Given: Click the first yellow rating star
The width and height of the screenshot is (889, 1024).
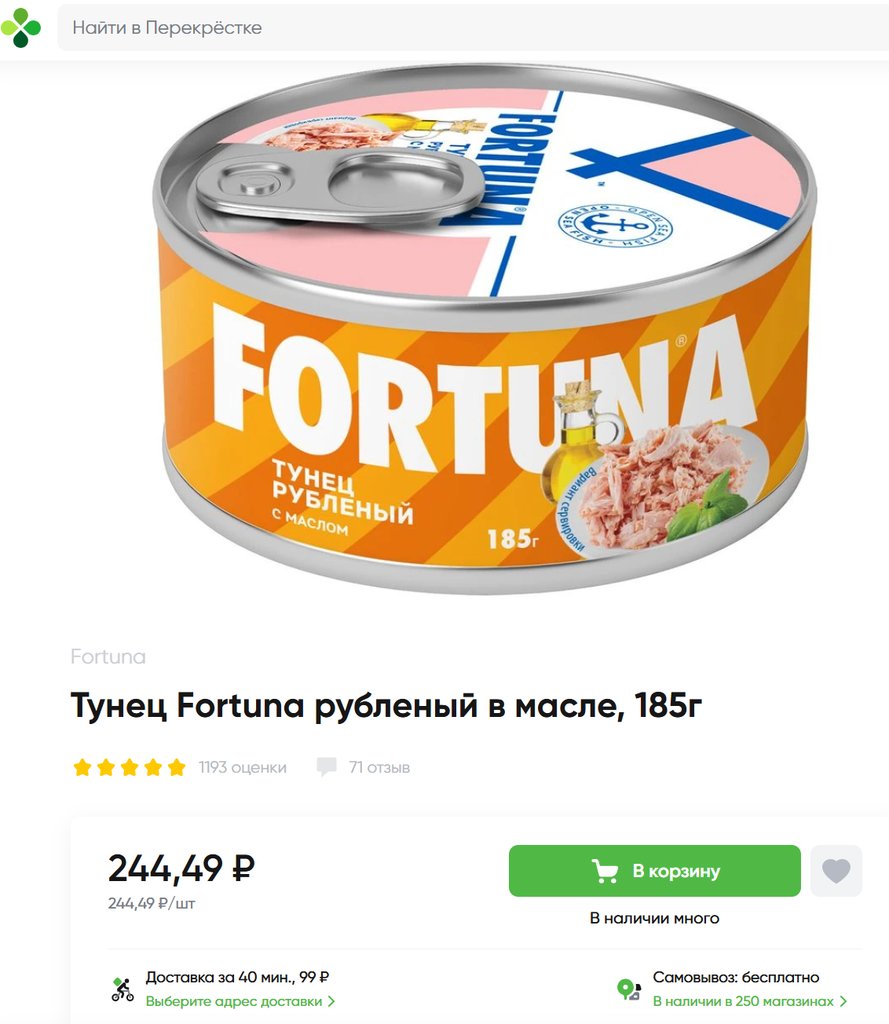Looking at the screenshot, I should 82,767.
